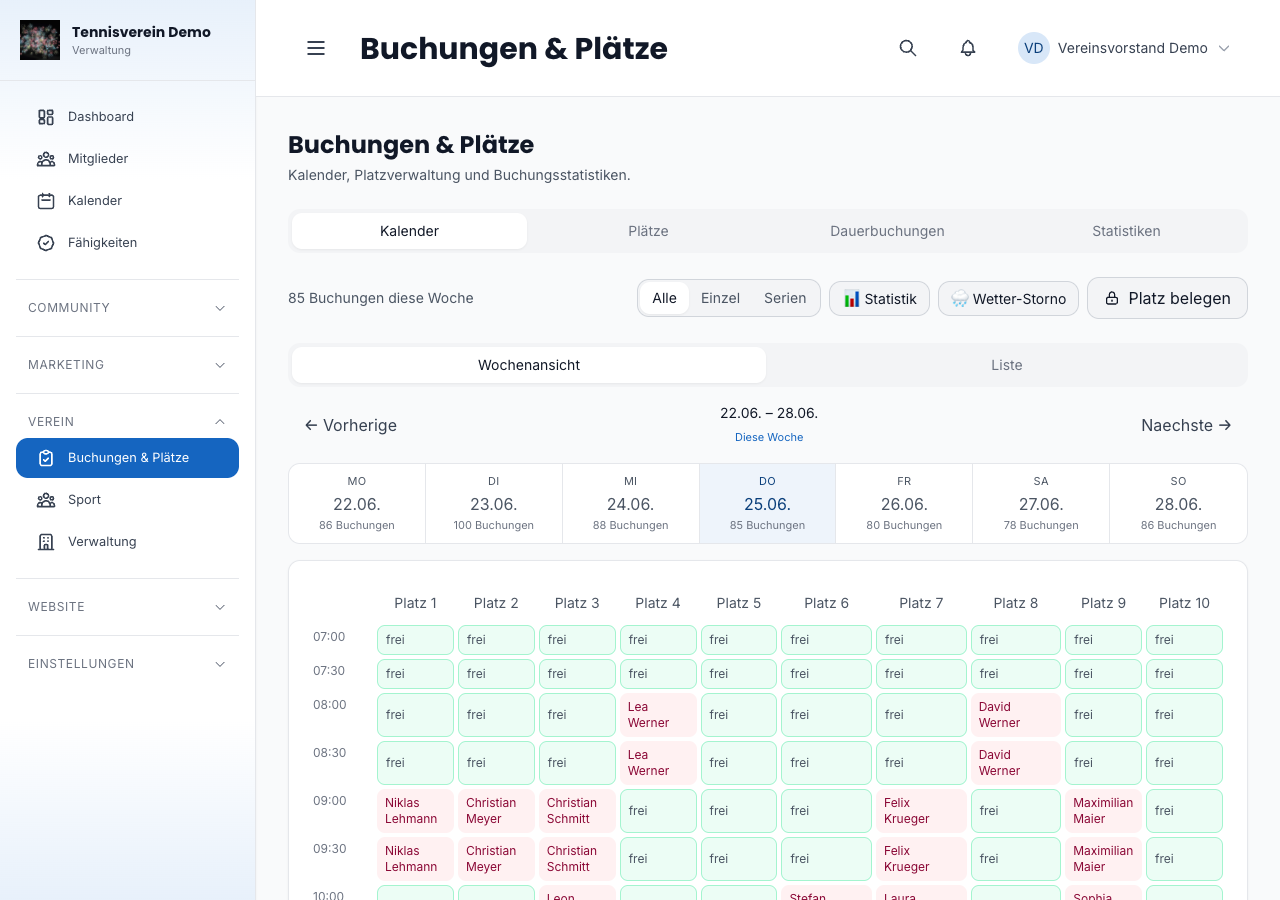Open Niklas Lehmann's 09:00 booking
This screenshot has width=1280, height=900.
tap(415, 811)
